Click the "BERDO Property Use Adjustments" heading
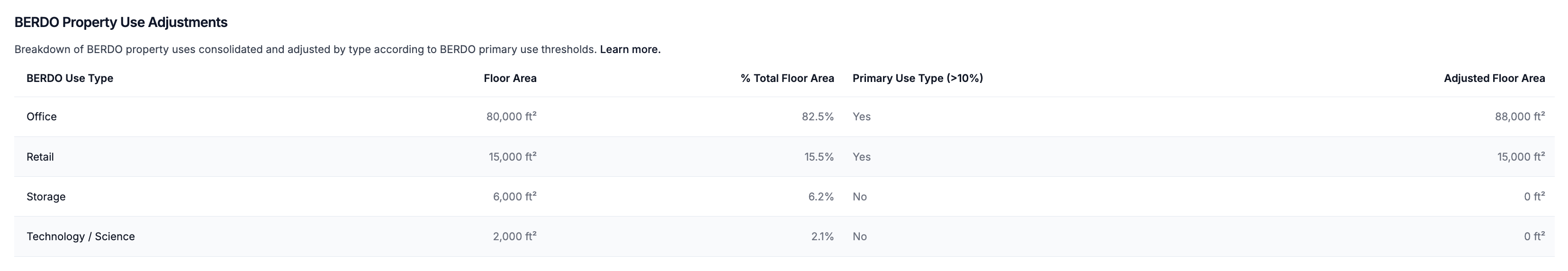This screenshot has width=1568, height=271. click(x=120, y=23)
